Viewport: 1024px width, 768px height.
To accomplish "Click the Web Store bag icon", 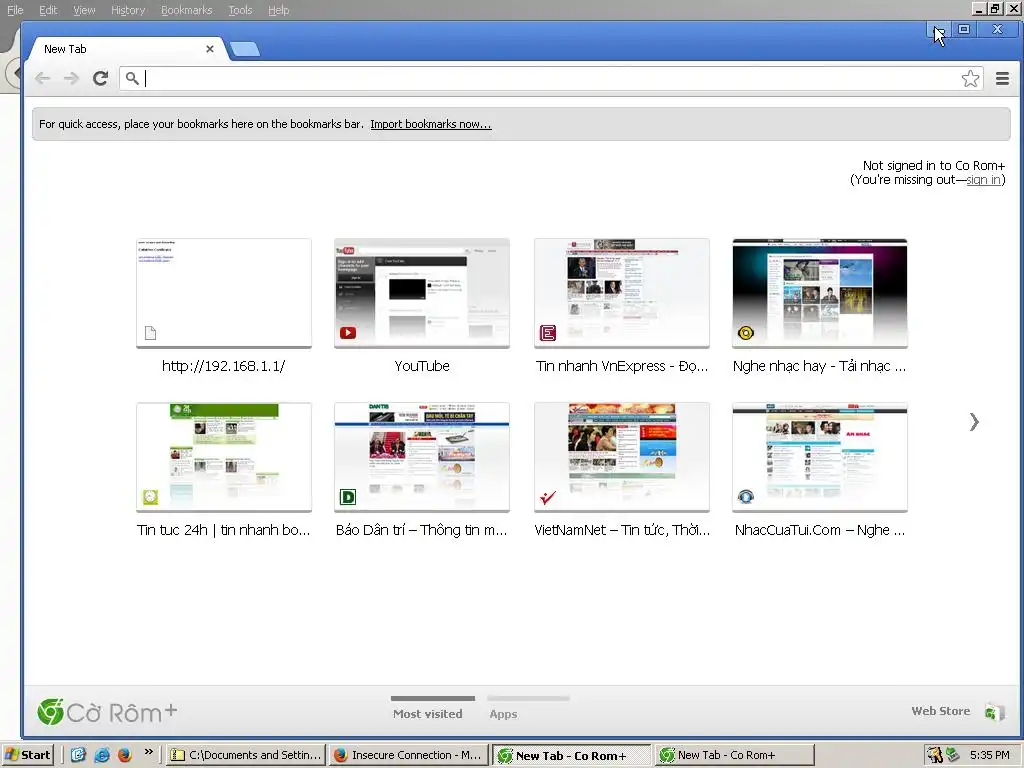I will (x=993, y=712).
